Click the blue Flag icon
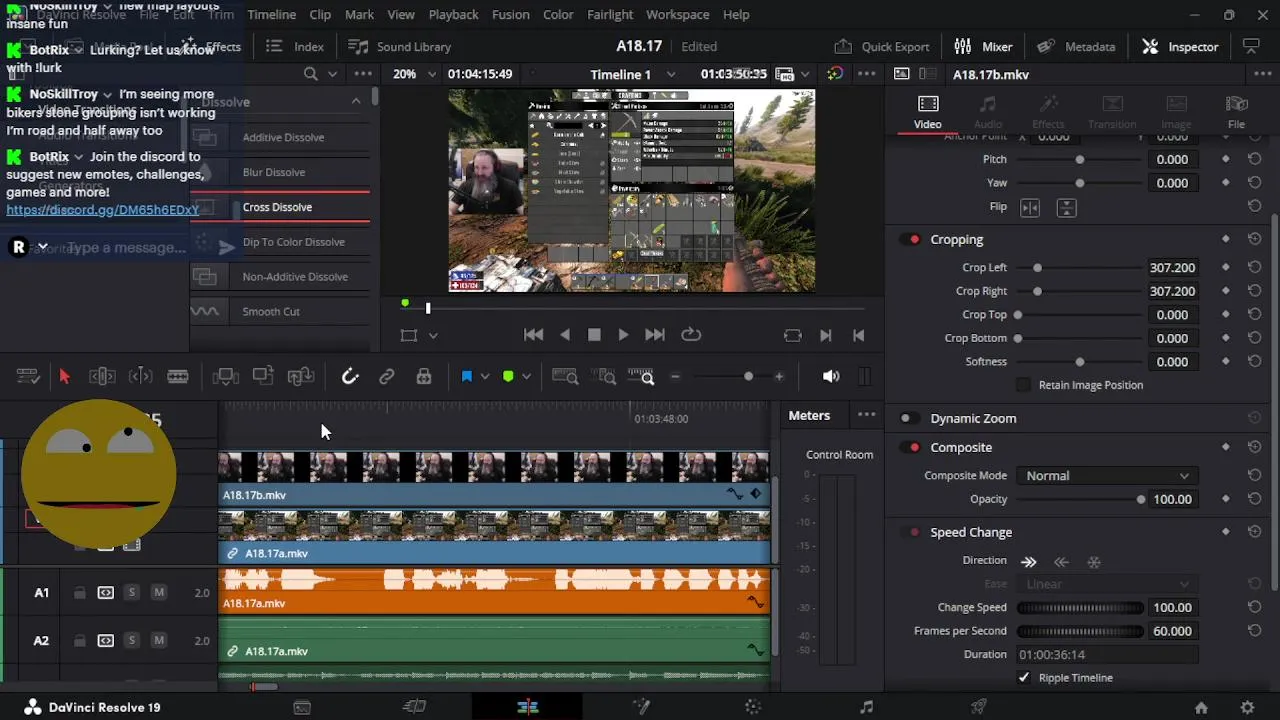This screenshot has height=720, width=1280. [466, 376]
